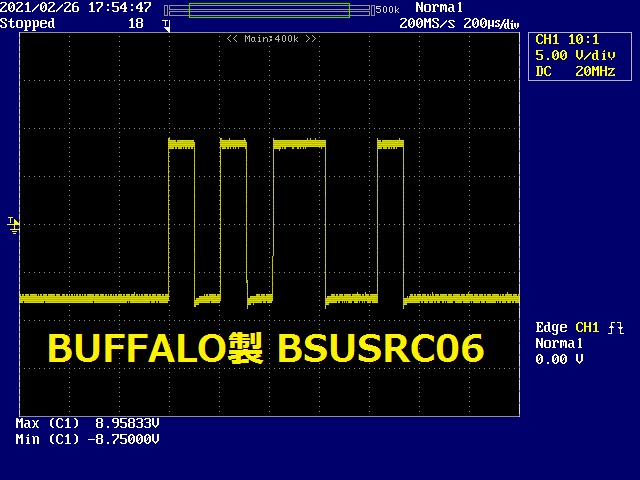Click the BUFFALO製 BSUSRC06 caption text
The image size is (640, 480).
coord(266,348)
